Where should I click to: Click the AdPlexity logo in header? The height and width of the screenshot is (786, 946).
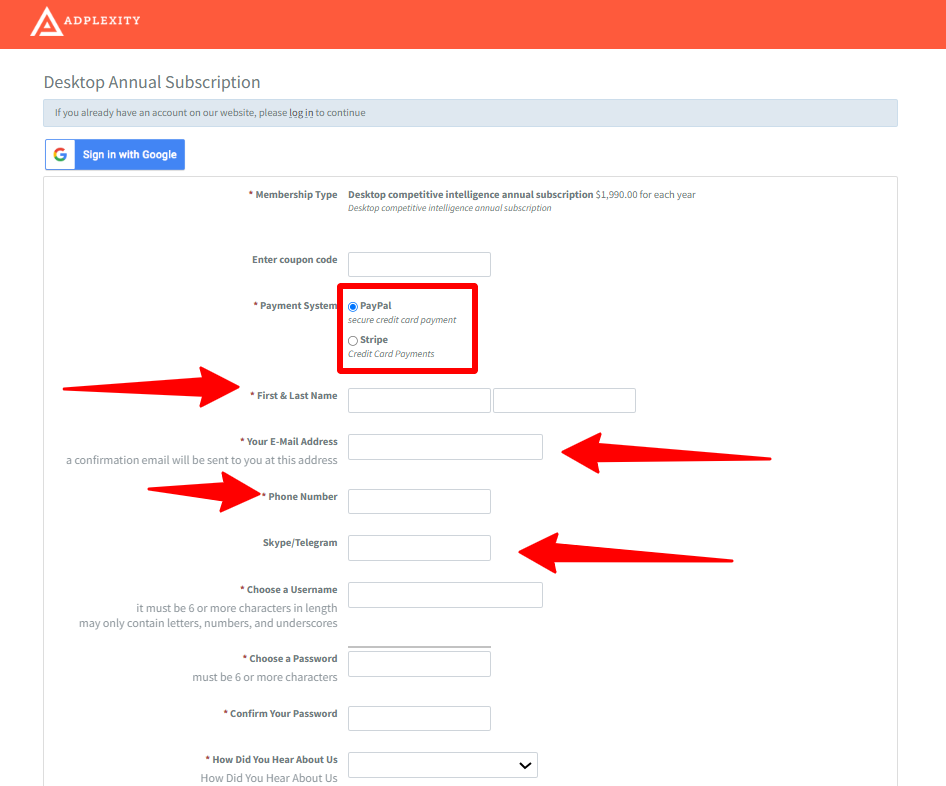(x=85, y=21)
